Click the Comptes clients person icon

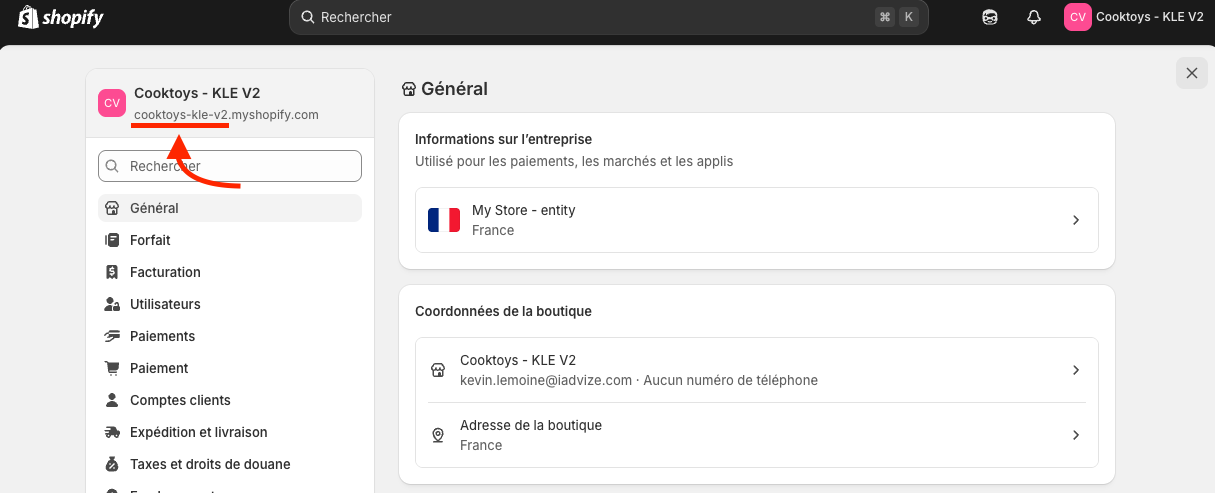(x=112, y=400)
